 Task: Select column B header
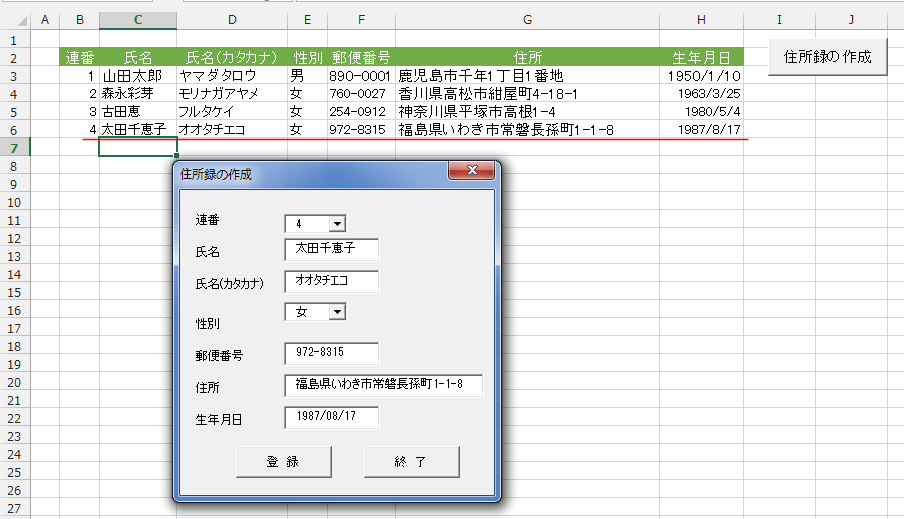pos(80,20)
